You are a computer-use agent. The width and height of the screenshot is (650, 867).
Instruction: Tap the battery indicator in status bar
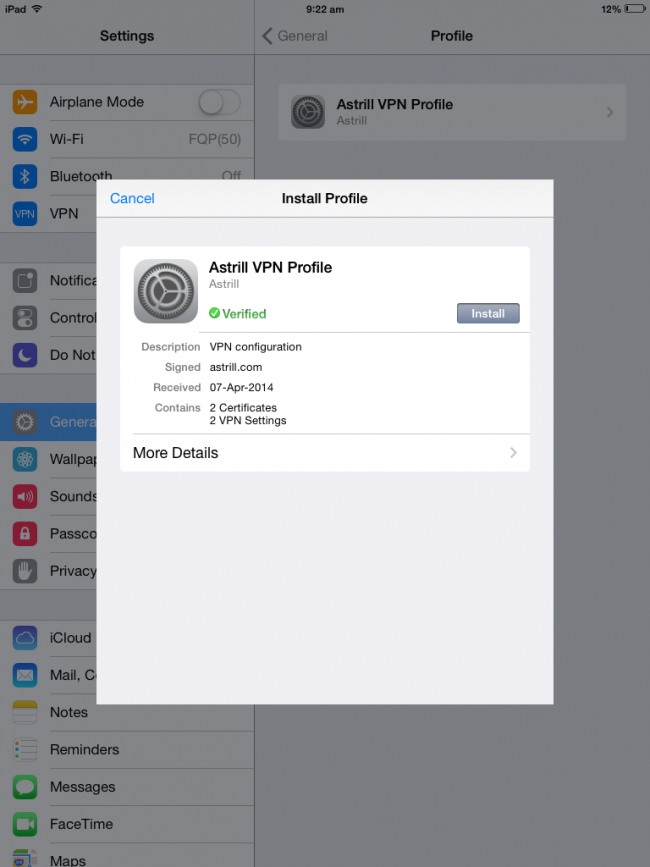[633, 9]
